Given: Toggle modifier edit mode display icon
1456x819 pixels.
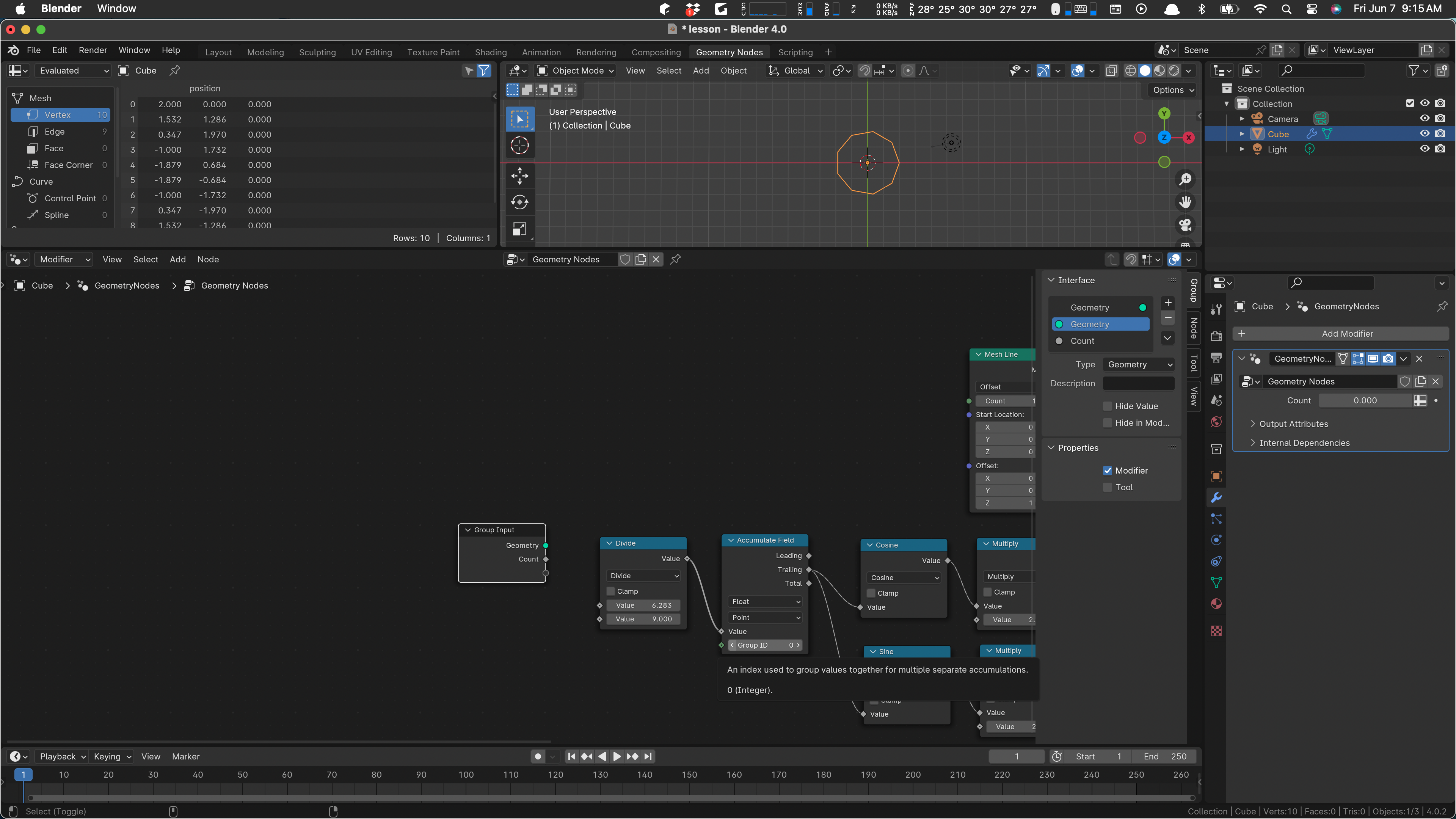Looking at the screenshot, I should coord(1358,358).
